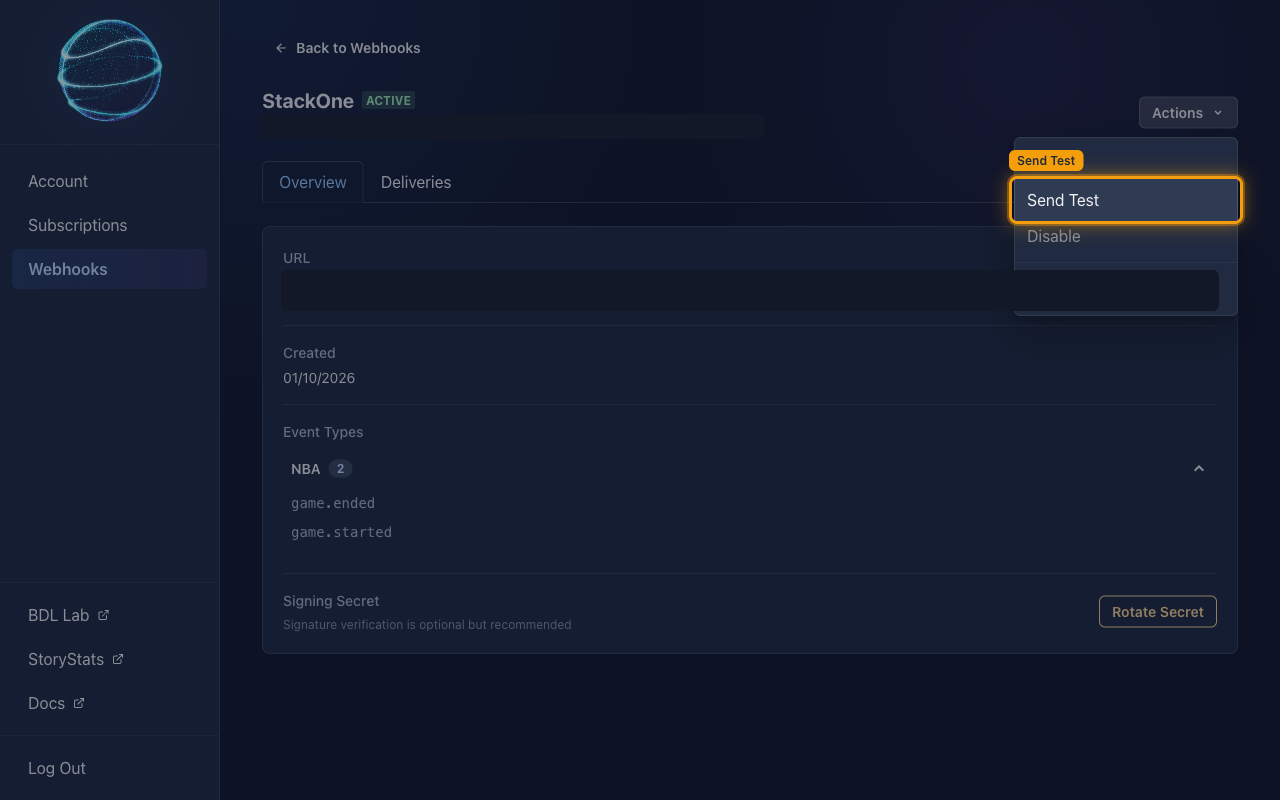Open Subscriptions in the sidebar

pos(109,225)
